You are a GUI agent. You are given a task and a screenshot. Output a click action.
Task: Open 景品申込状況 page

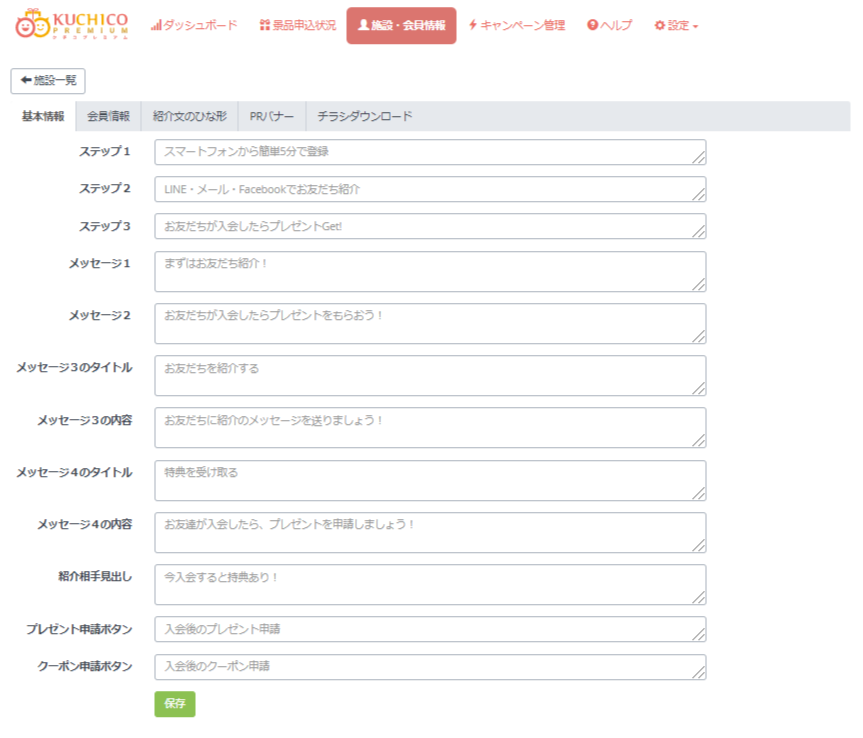[297, 25]
